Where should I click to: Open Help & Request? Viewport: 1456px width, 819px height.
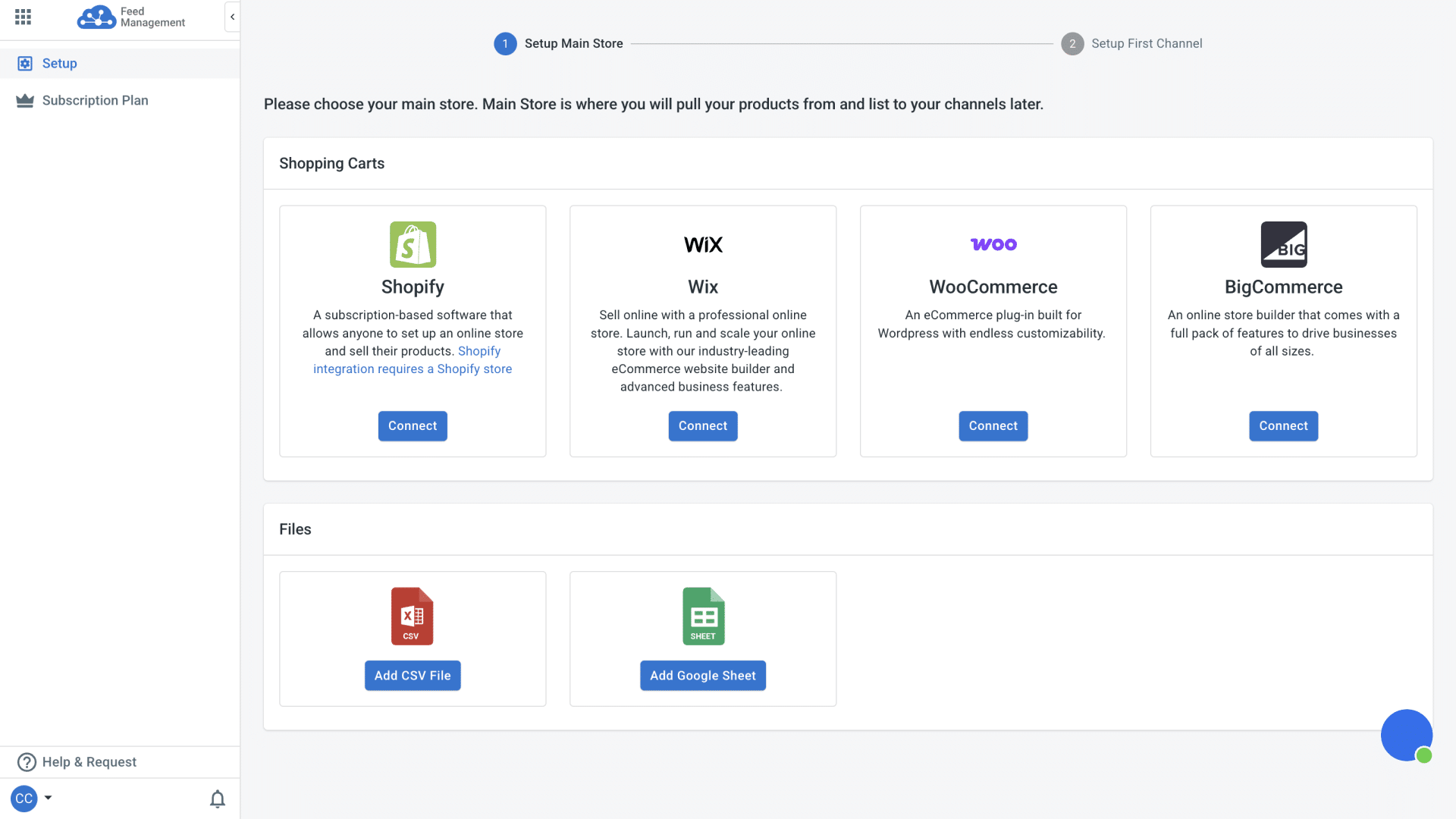[x=120, y=762]
